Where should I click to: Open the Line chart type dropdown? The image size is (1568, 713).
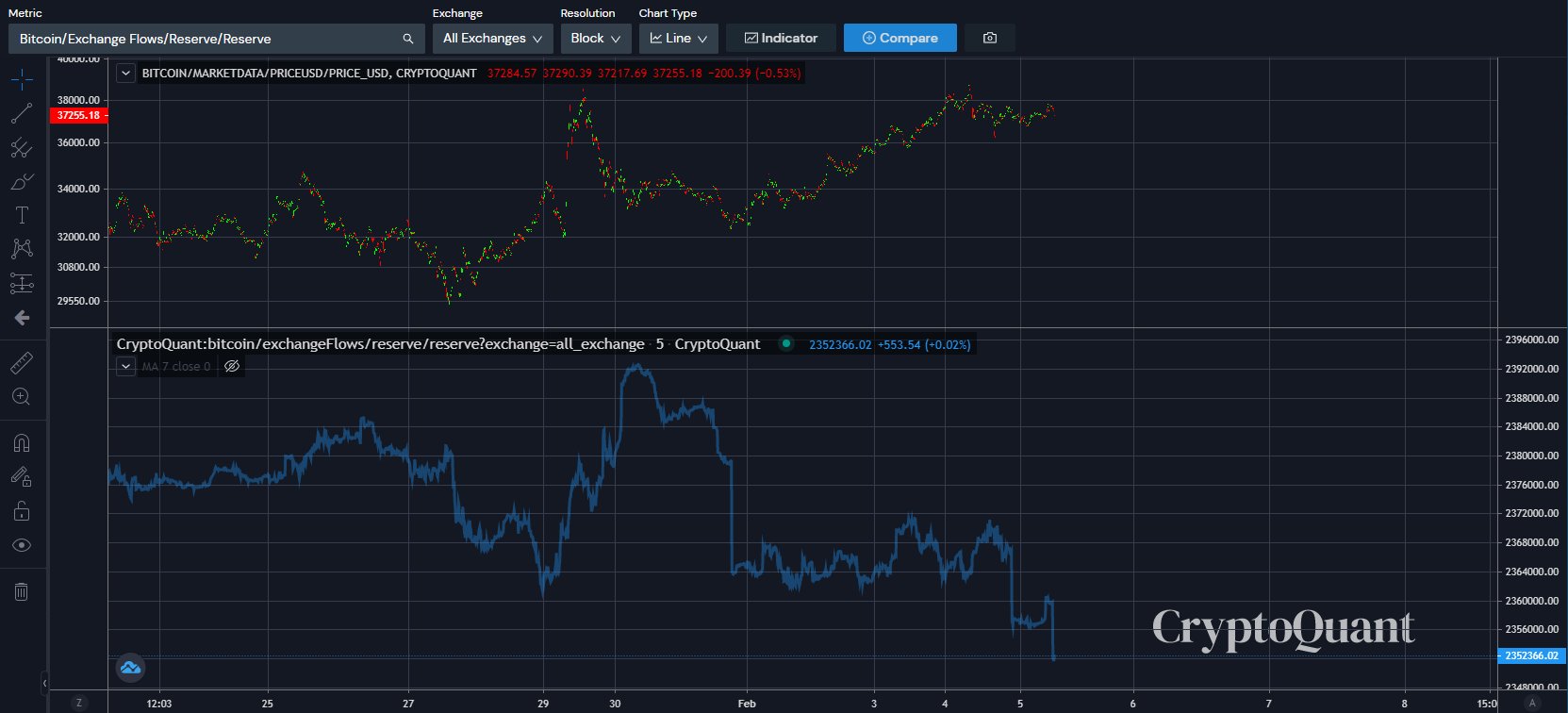coord(679,38)
